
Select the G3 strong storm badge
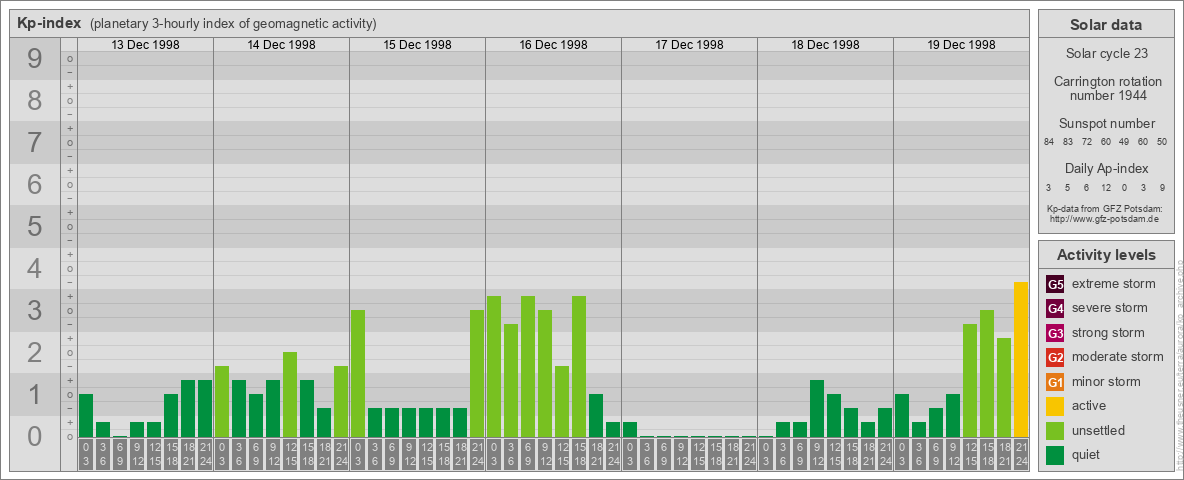pyautogui.click(x=1055, y=333)
